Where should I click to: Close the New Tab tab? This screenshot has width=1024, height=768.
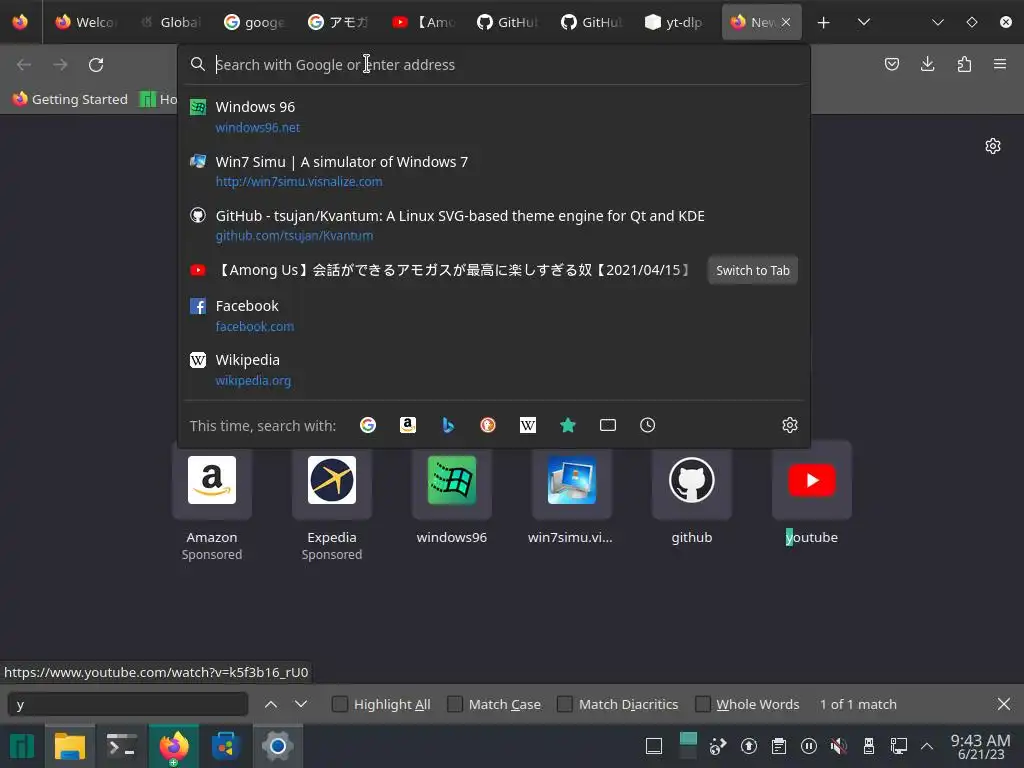click(x=786, y=22)
